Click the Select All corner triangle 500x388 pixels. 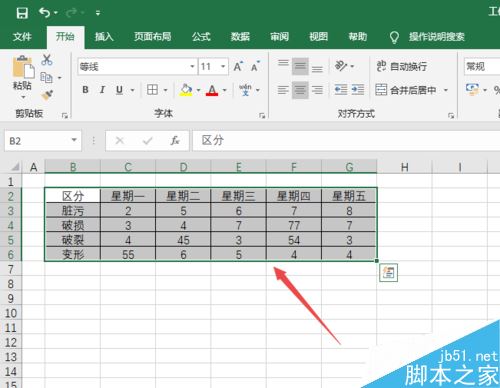[15, 166]
